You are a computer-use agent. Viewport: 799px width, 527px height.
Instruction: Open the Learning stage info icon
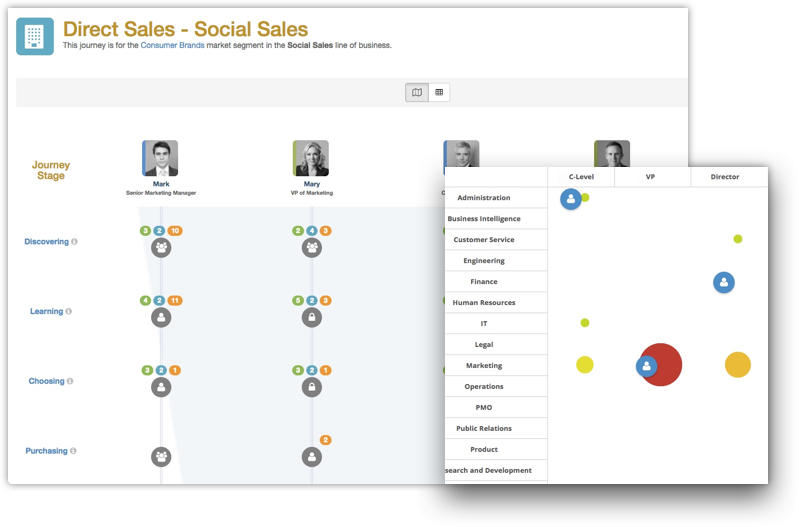click(69, 311)
